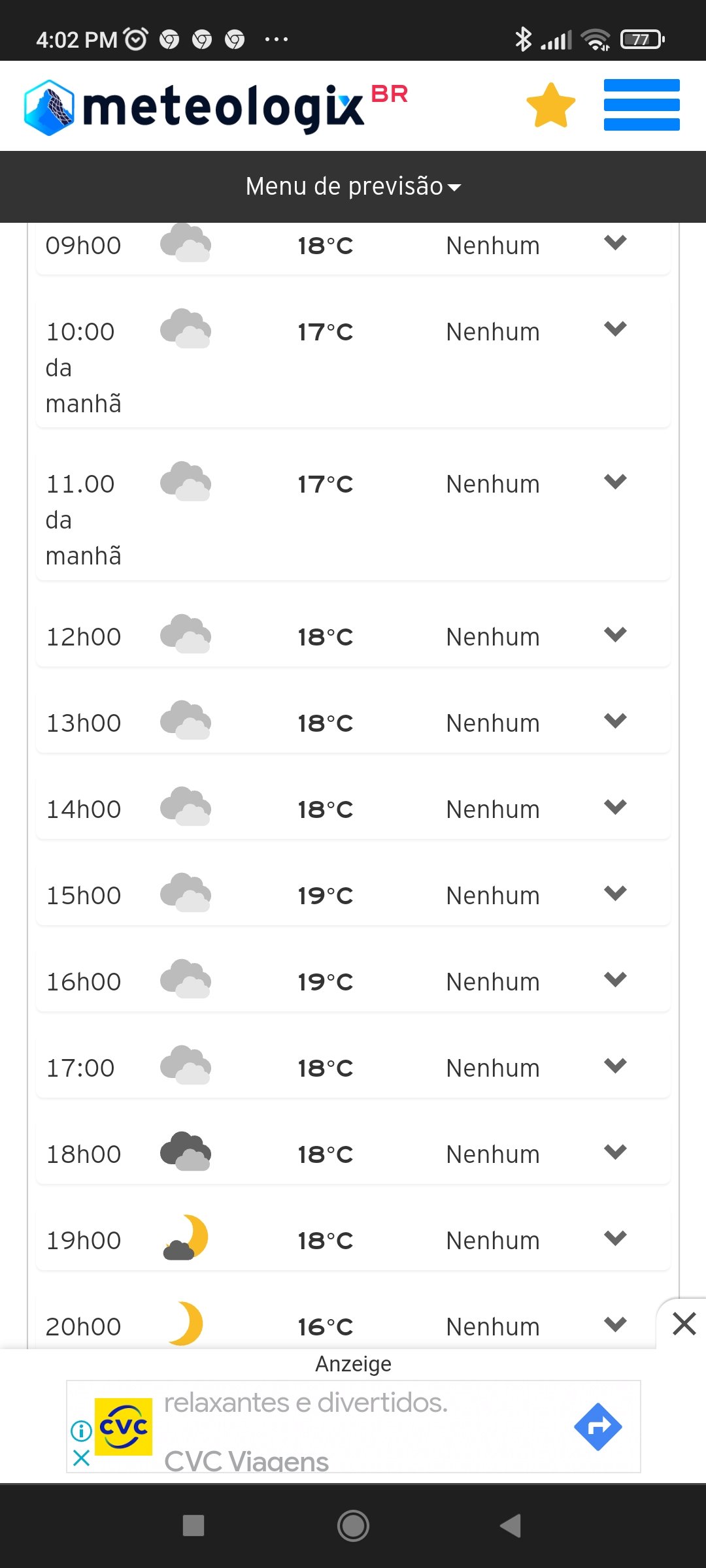Expand the 12h00 forecast row
This screenshot has width=706, height=1568.
click(615, 634)
